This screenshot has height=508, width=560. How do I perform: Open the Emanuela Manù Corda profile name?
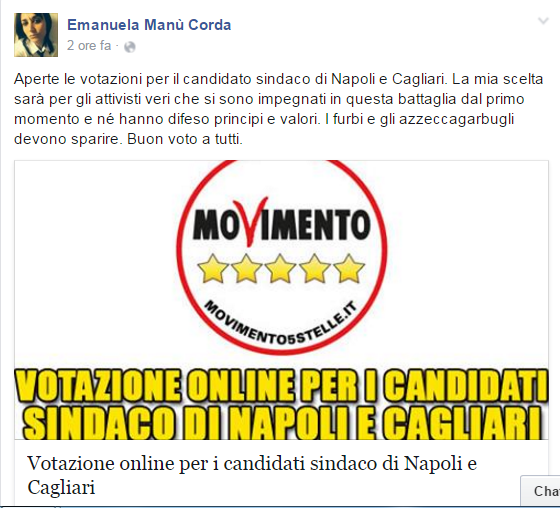tap(149, 25)
